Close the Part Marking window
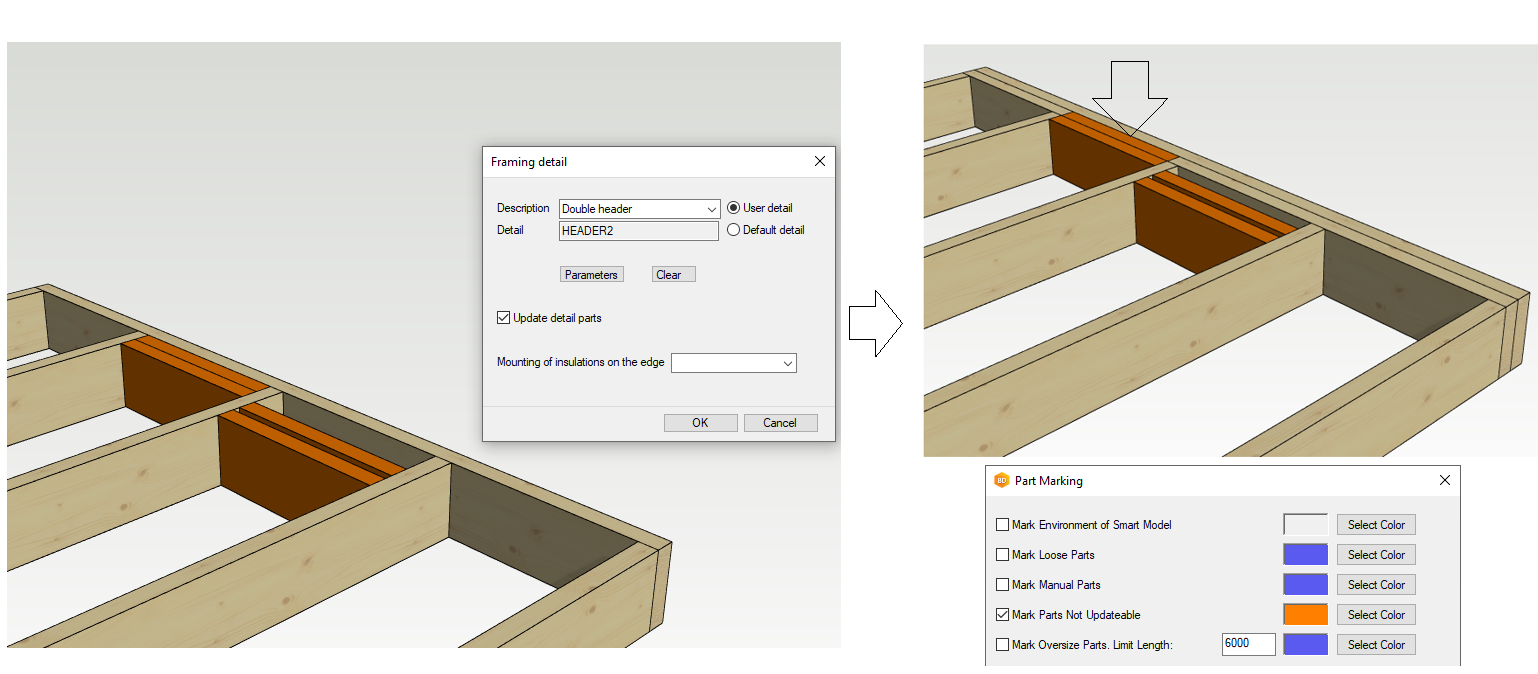 click(1444, 481)
